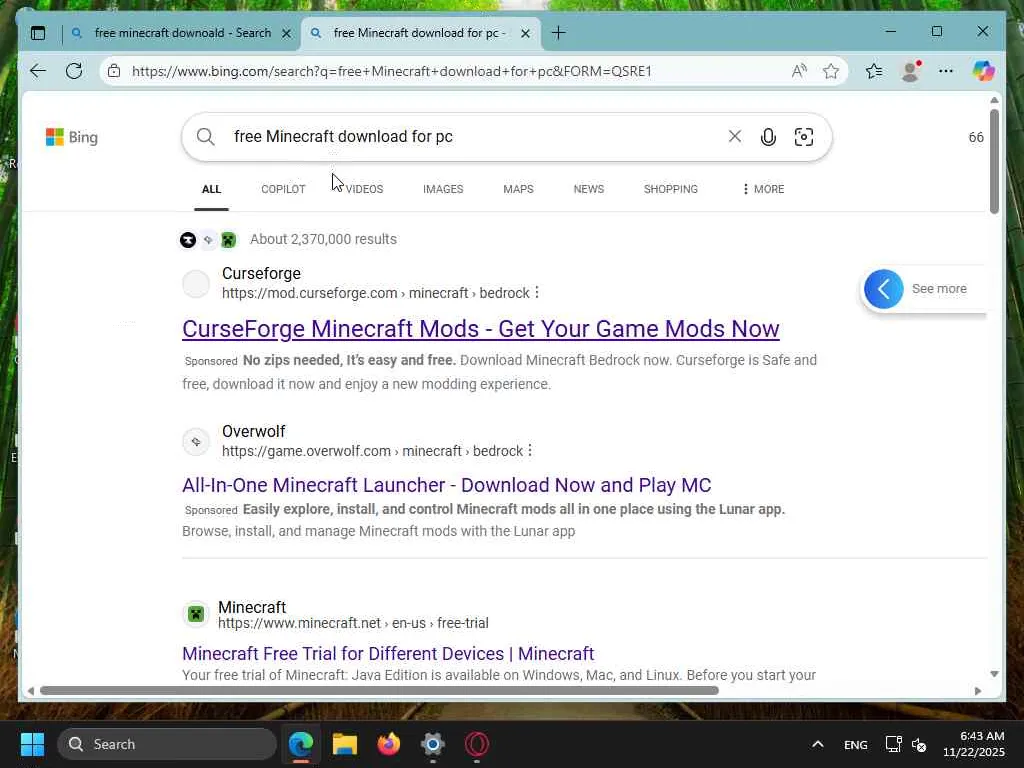Screen dimensions: 1024x768
Task: Open visual search camera icon
Action: pyautogui.click(x=804, y=136)
